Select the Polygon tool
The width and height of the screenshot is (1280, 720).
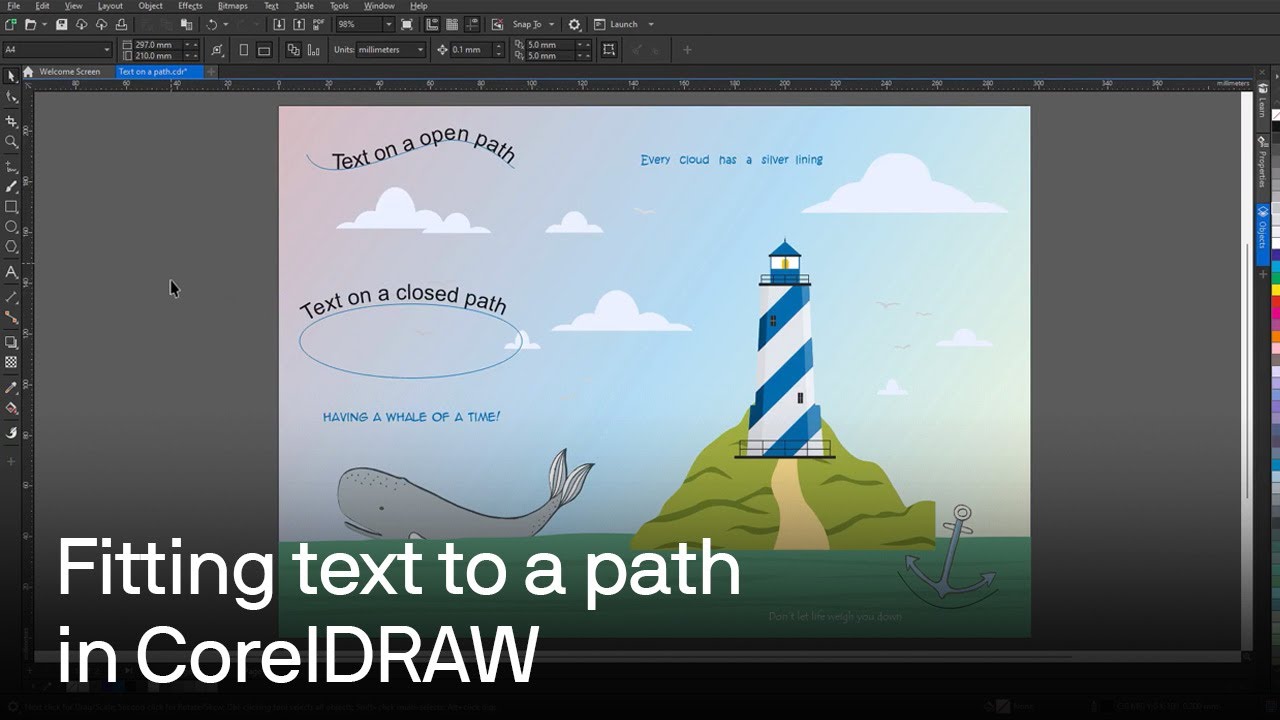click(x=11, y=246)
